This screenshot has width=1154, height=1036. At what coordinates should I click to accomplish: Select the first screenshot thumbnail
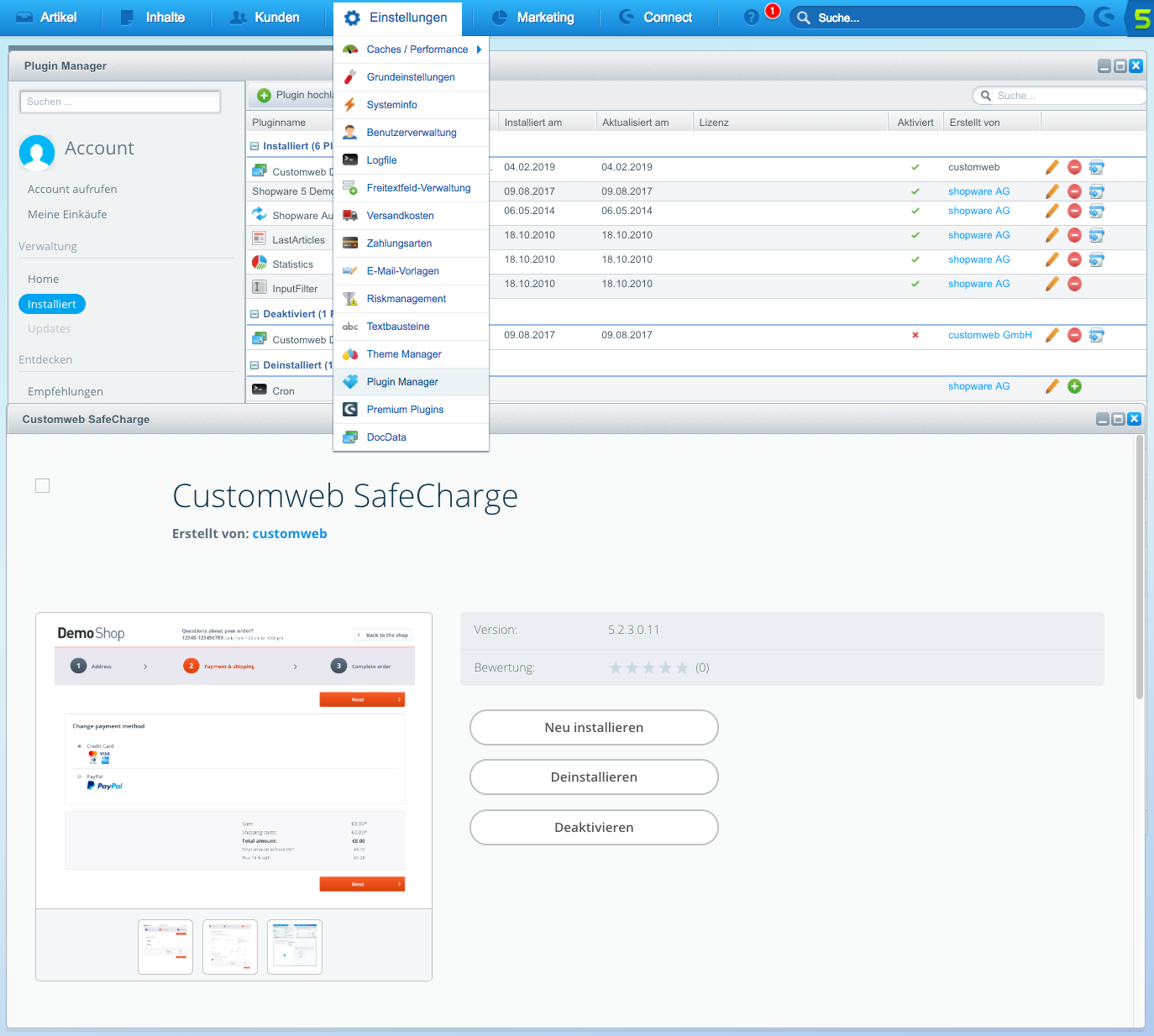coord(165,947)
